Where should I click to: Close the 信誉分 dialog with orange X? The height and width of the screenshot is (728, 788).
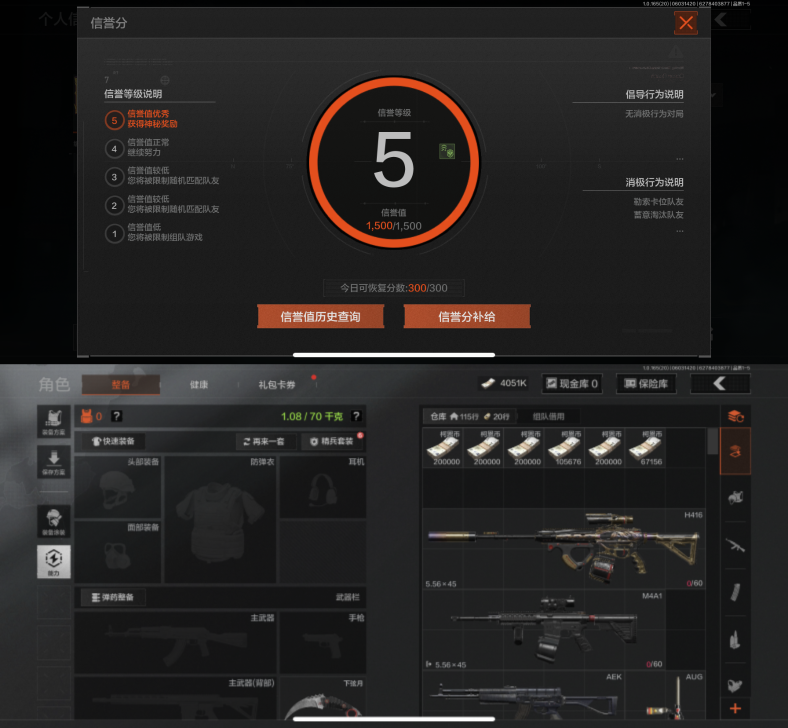pos(685,23)
